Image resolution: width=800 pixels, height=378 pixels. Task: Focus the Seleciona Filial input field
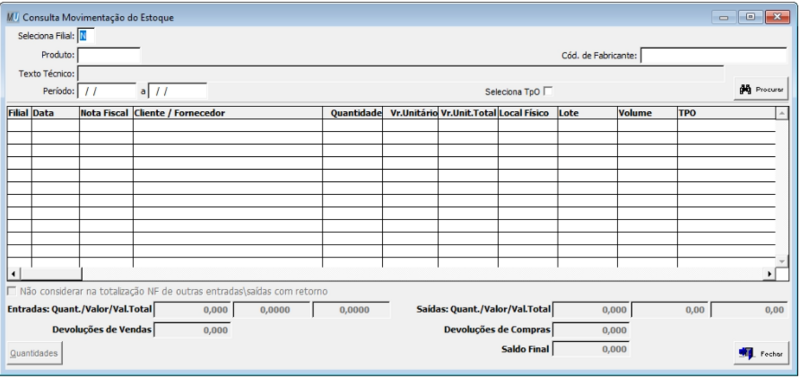click(86, 36)
